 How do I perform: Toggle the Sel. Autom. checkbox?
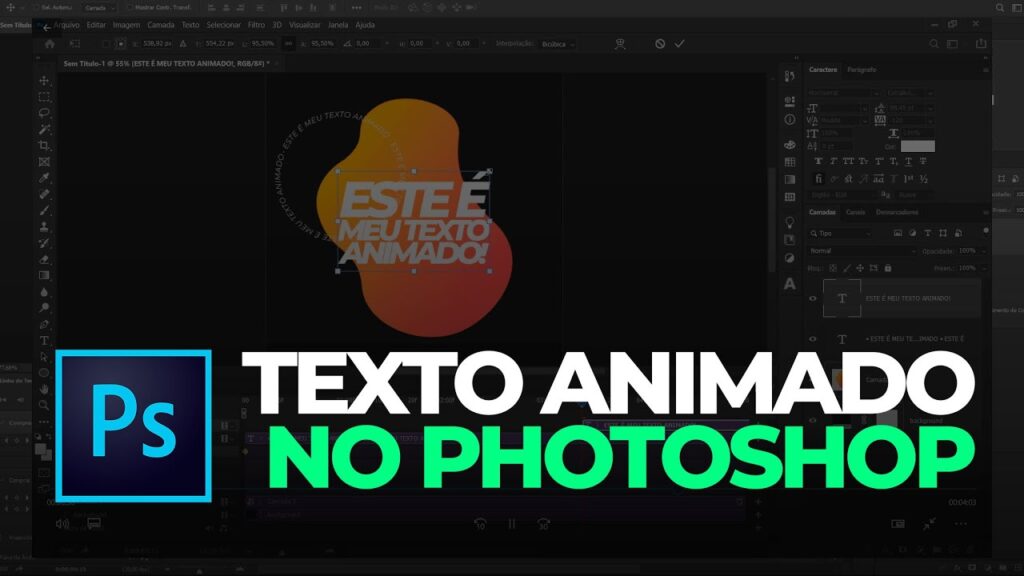(37, 8)
